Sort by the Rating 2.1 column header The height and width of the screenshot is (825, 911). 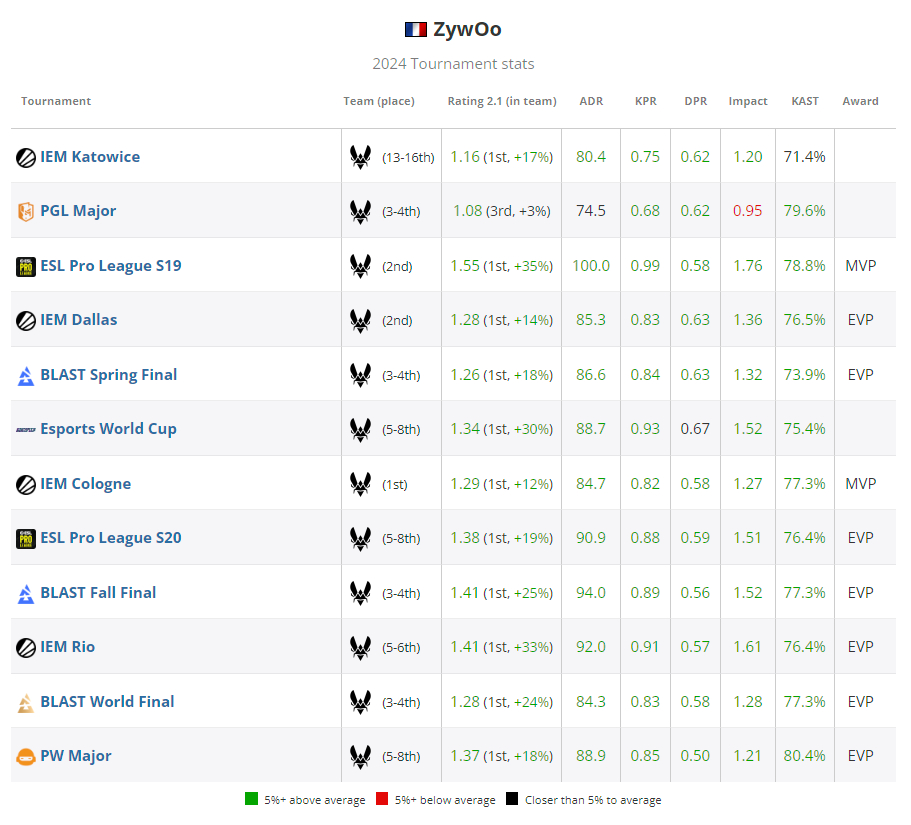tap(501, 101)
